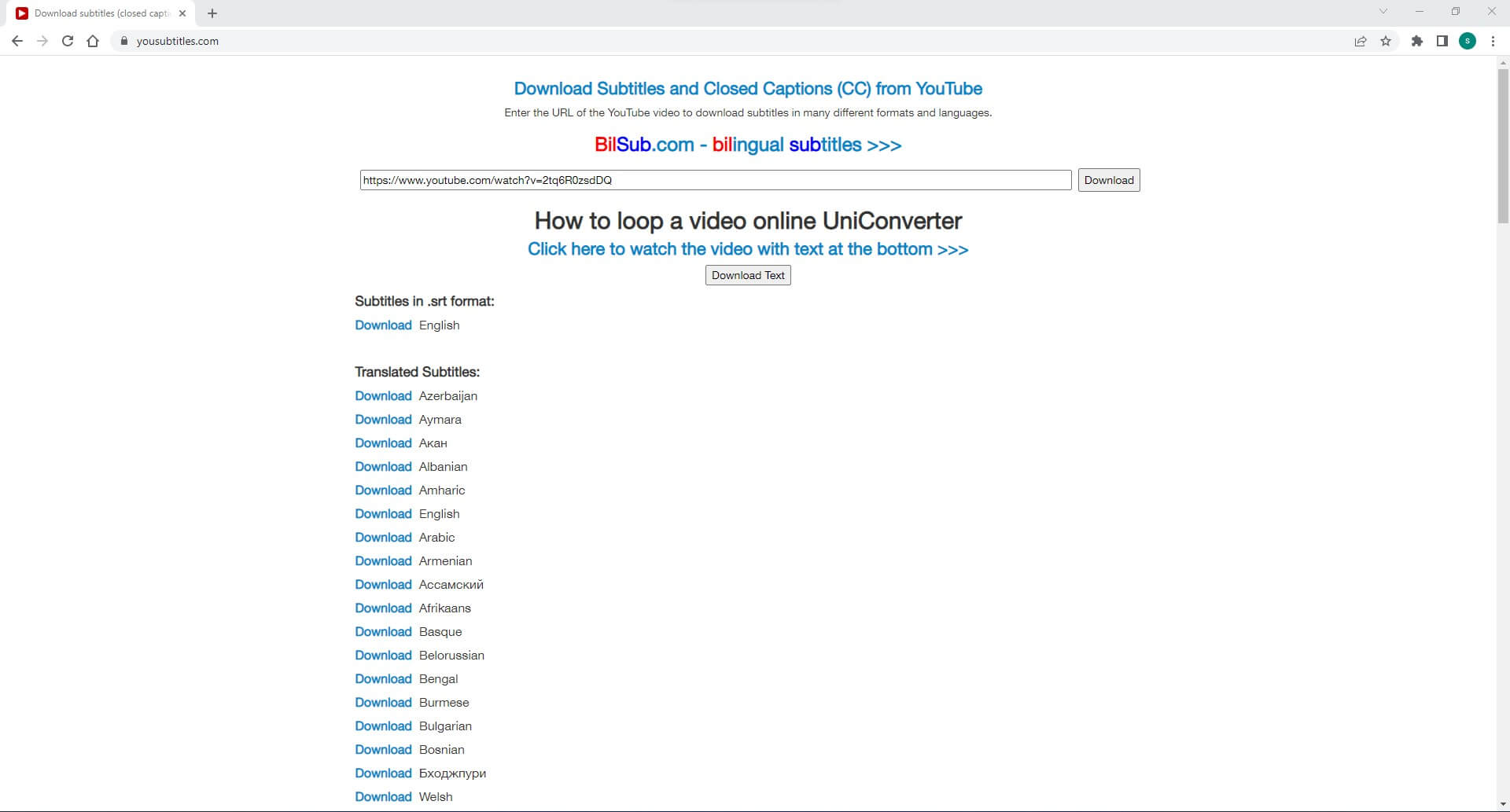Download English translated subtitles
1510x812 pixels.
click(383, 514)
